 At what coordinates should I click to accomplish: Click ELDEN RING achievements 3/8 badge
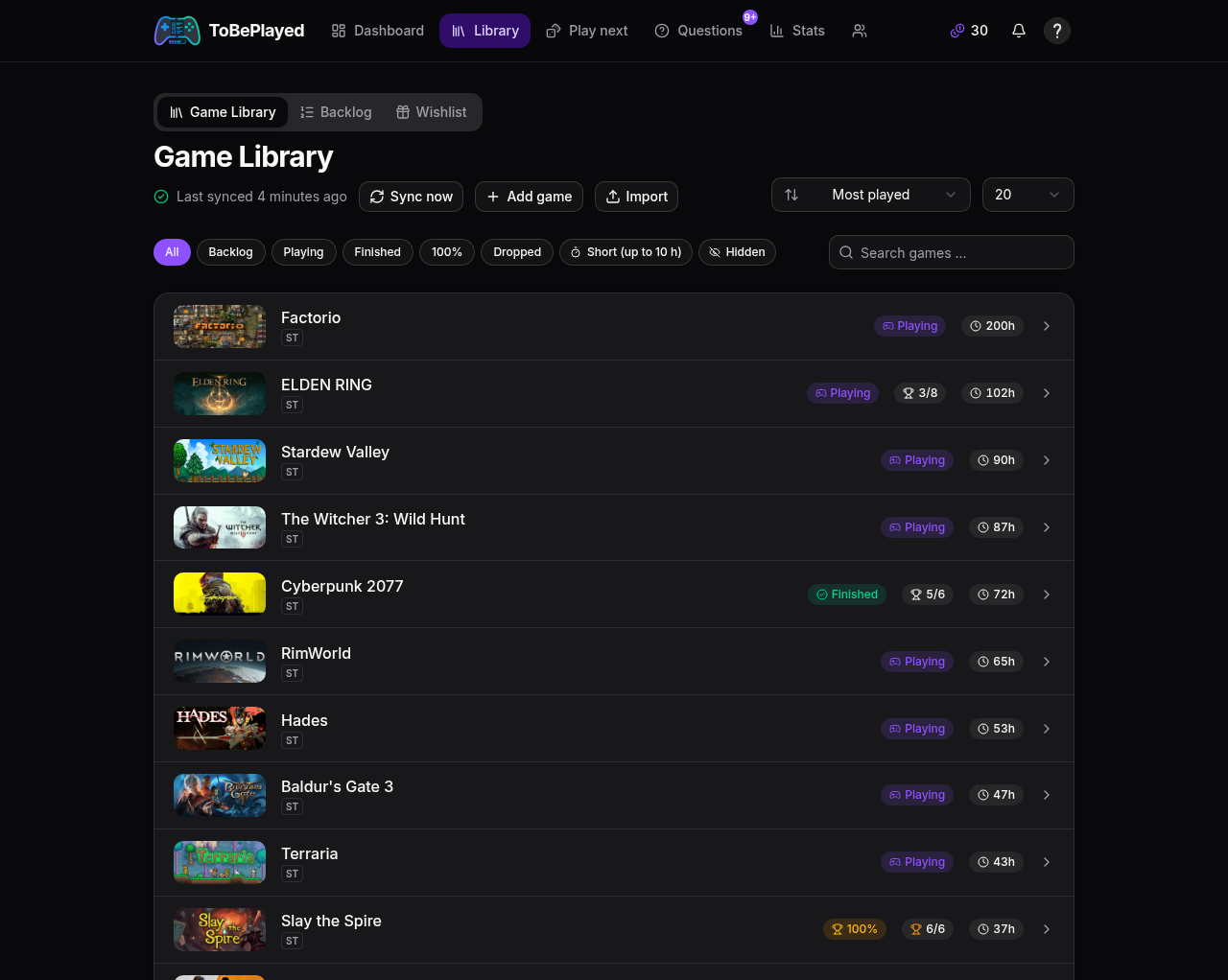(x=920, y=393)
